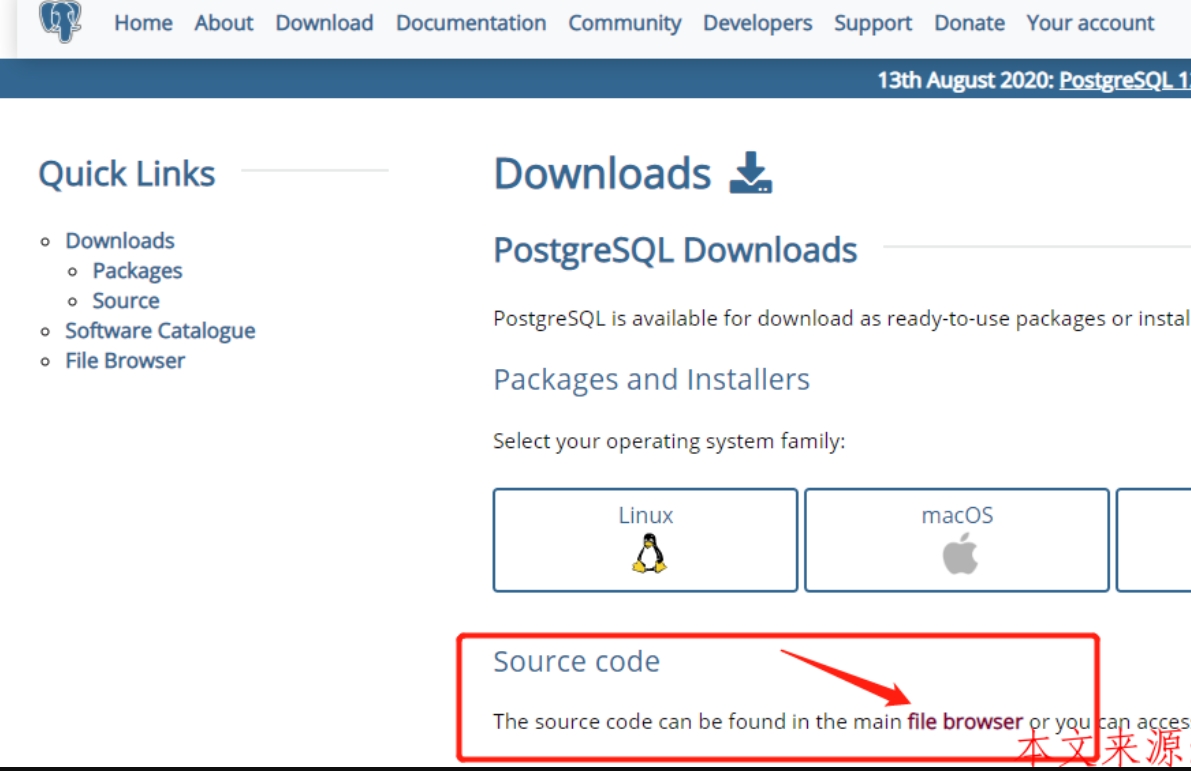The image size is (1191, 771).
Task: Click the Source code heading
Action: tap(577, 662)
